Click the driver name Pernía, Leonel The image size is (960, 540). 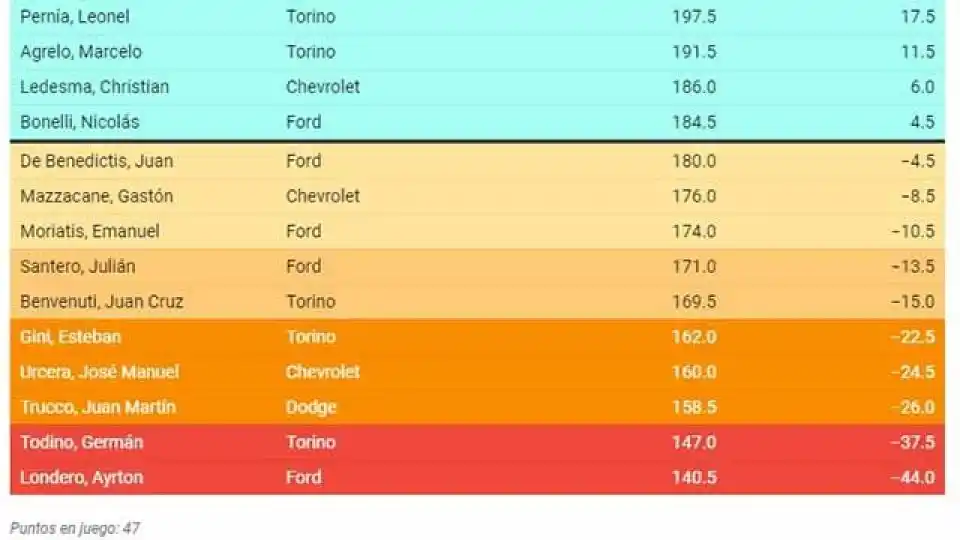pos(75,17)
